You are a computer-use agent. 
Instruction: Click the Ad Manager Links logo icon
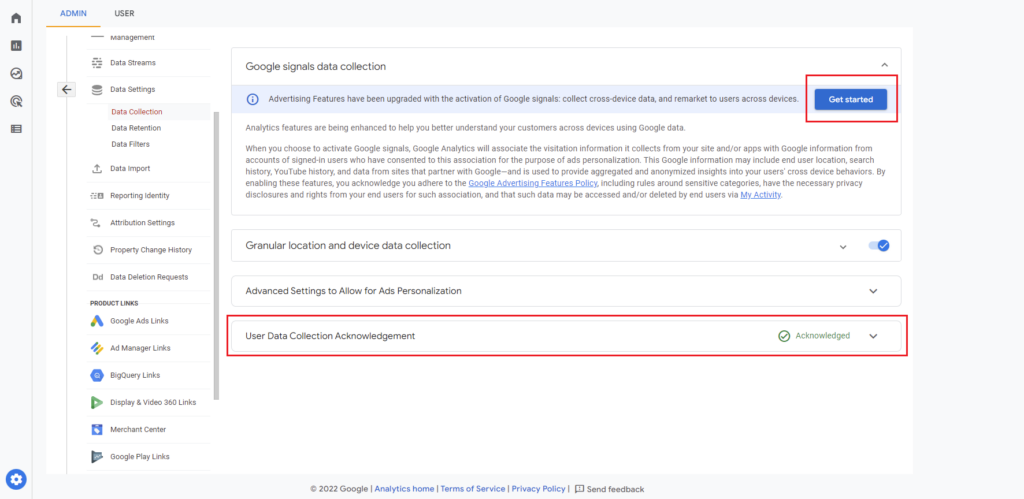point(97,348)
